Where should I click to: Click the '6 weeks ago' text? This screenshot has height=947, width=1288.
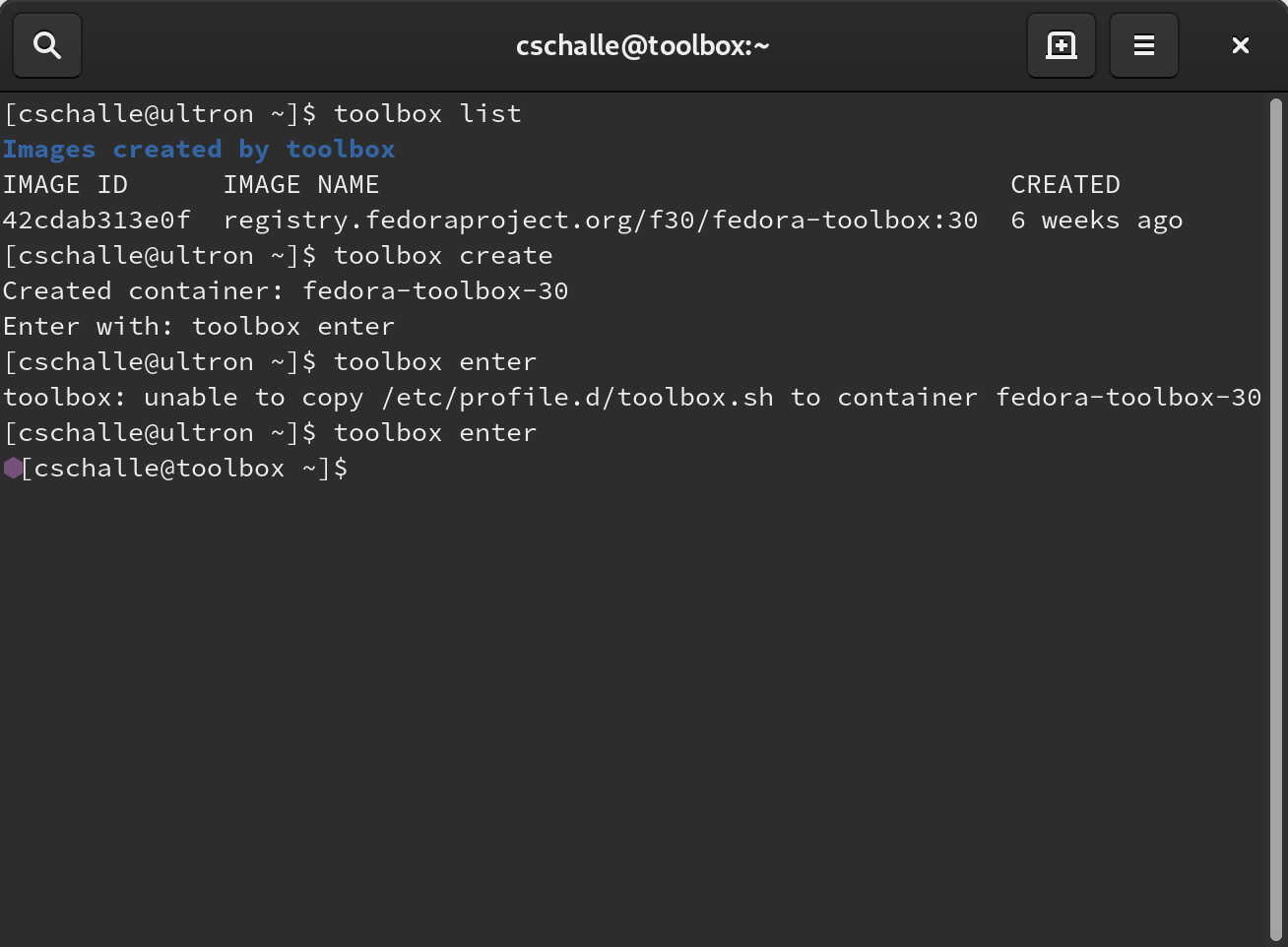[1097, 220]
